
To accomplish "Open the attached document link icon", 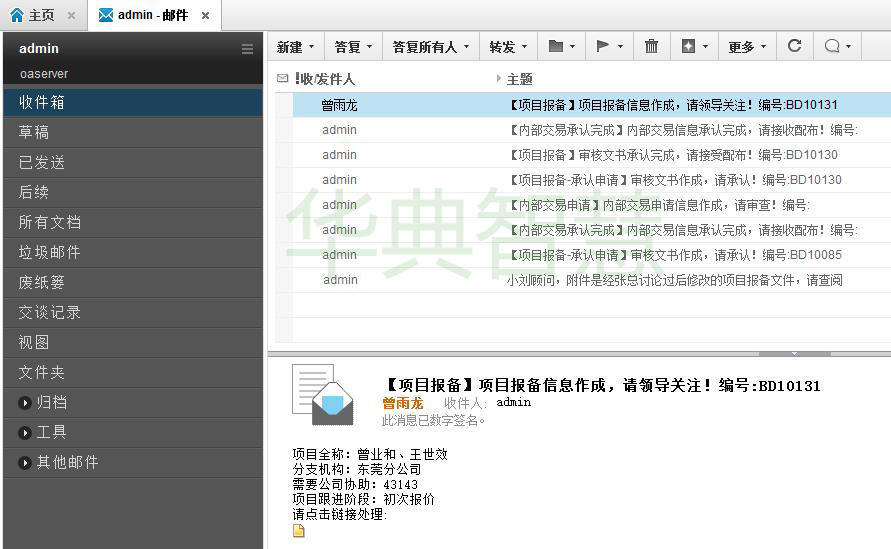I will tap(298, 531).
